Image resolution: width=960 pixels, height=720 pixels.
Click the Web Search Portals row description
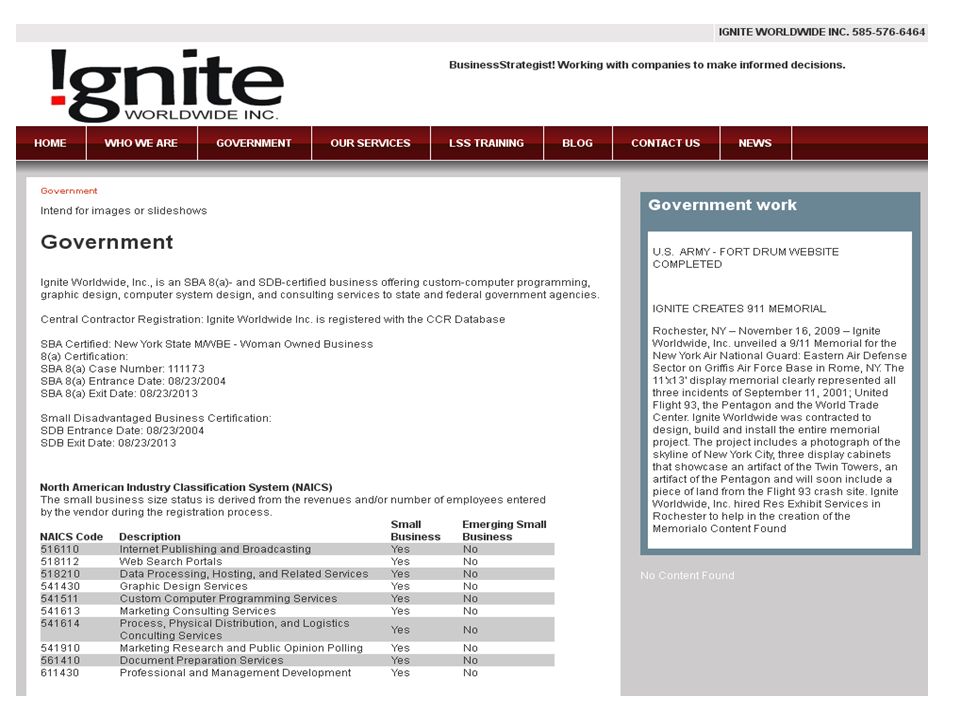pos(171,561)
